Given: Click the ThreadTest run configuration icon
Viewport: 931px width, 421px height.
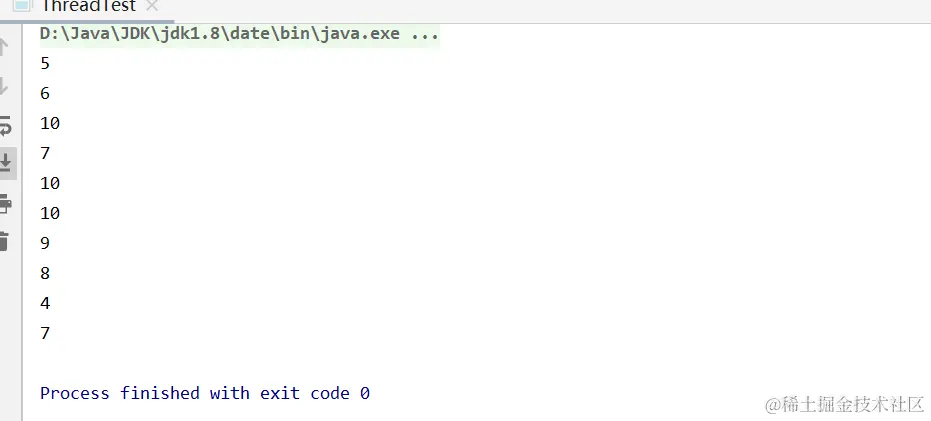Looking at the screenshot, I should (x=22, y=7).
